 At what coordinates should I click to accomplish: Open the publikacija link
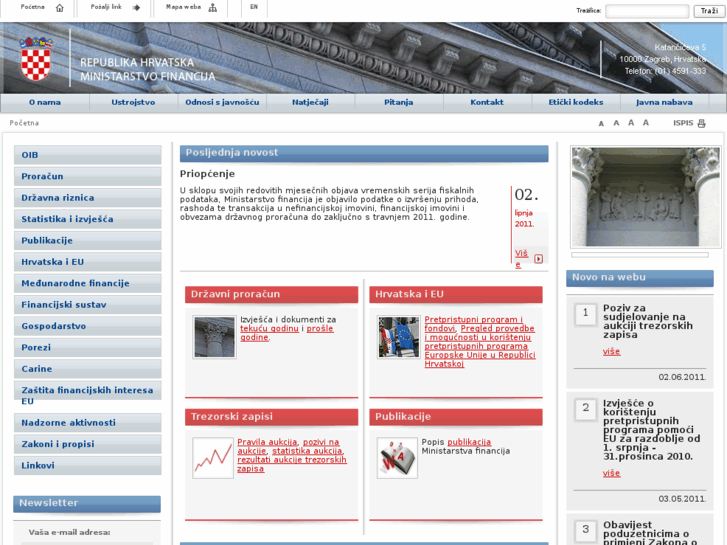pyautogui.click(x=469, y=442)
